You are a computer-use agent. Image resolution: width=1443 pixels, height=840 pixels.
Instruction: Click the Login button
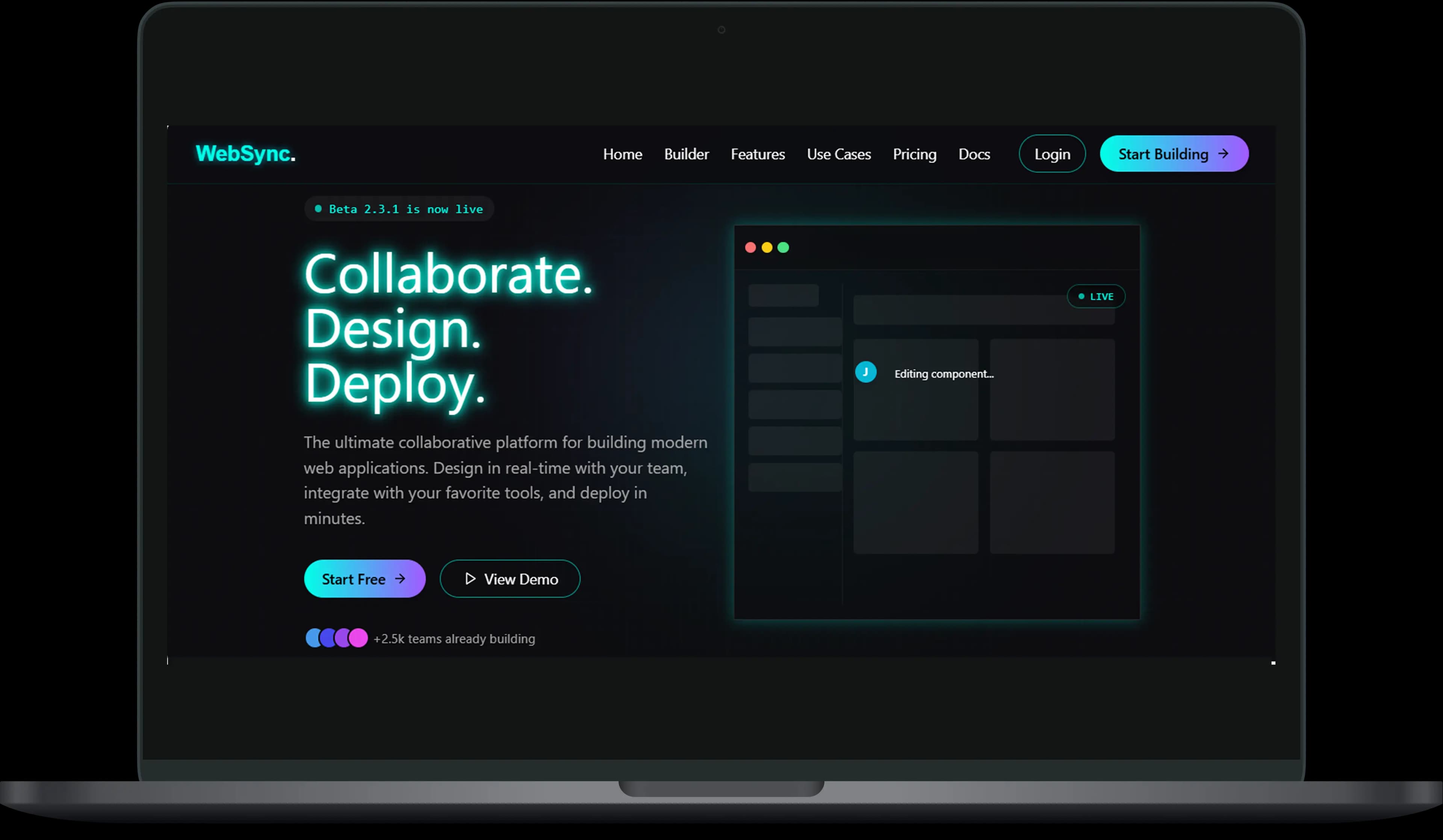(1052, 153)
